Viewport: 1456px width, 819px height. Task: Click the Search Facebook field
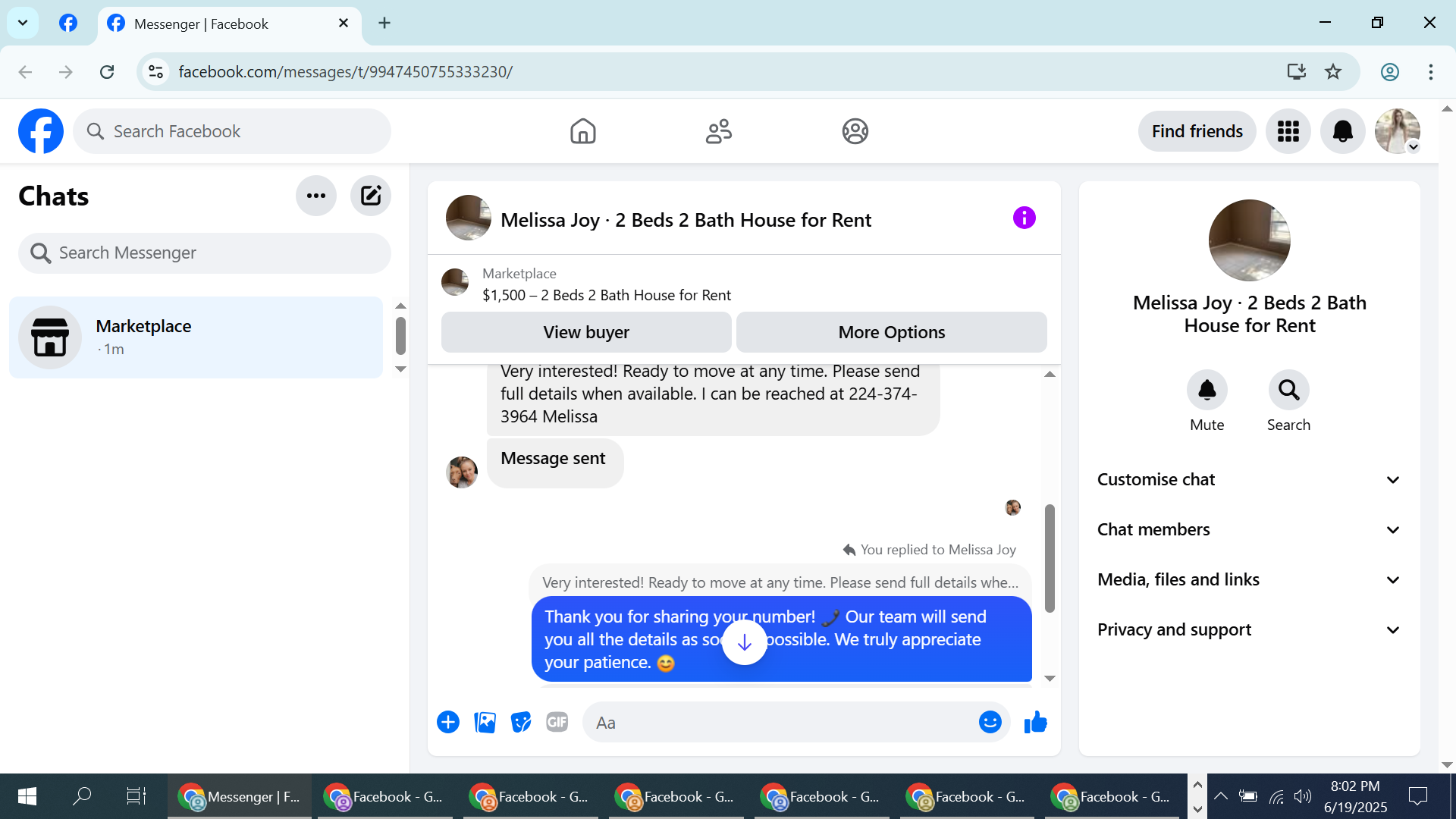pyautogui.click(x=232, y=131)
